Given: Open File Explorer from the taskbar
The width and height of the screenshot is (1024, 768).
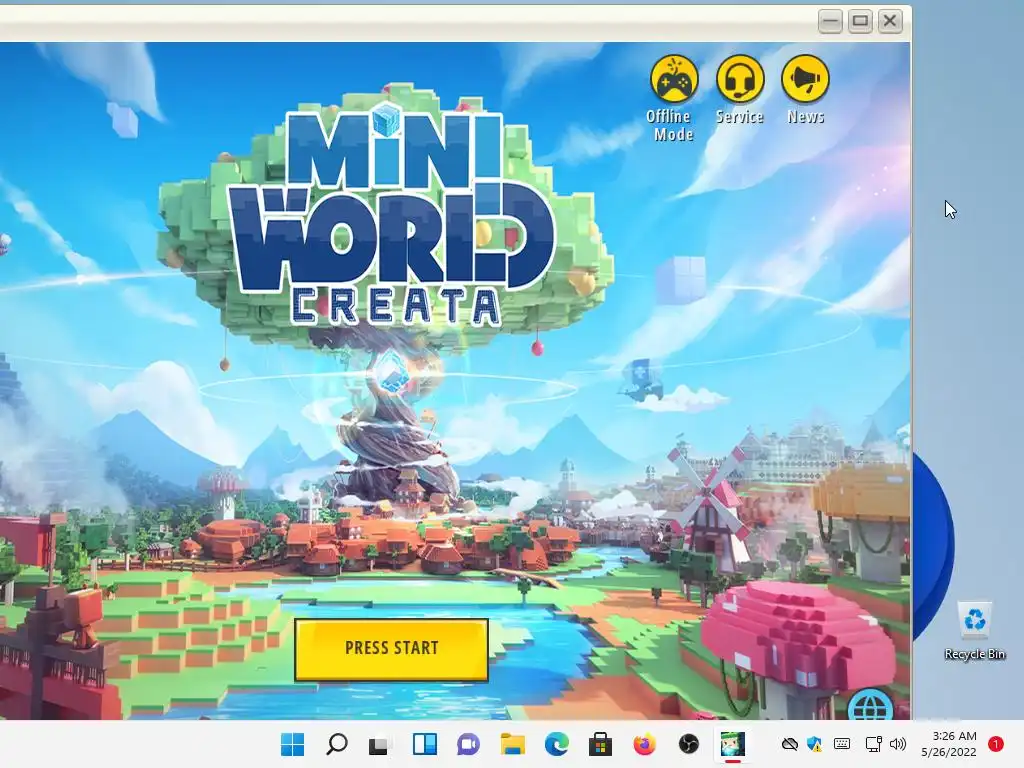Looking at the screenshot, I should (513, 744).
